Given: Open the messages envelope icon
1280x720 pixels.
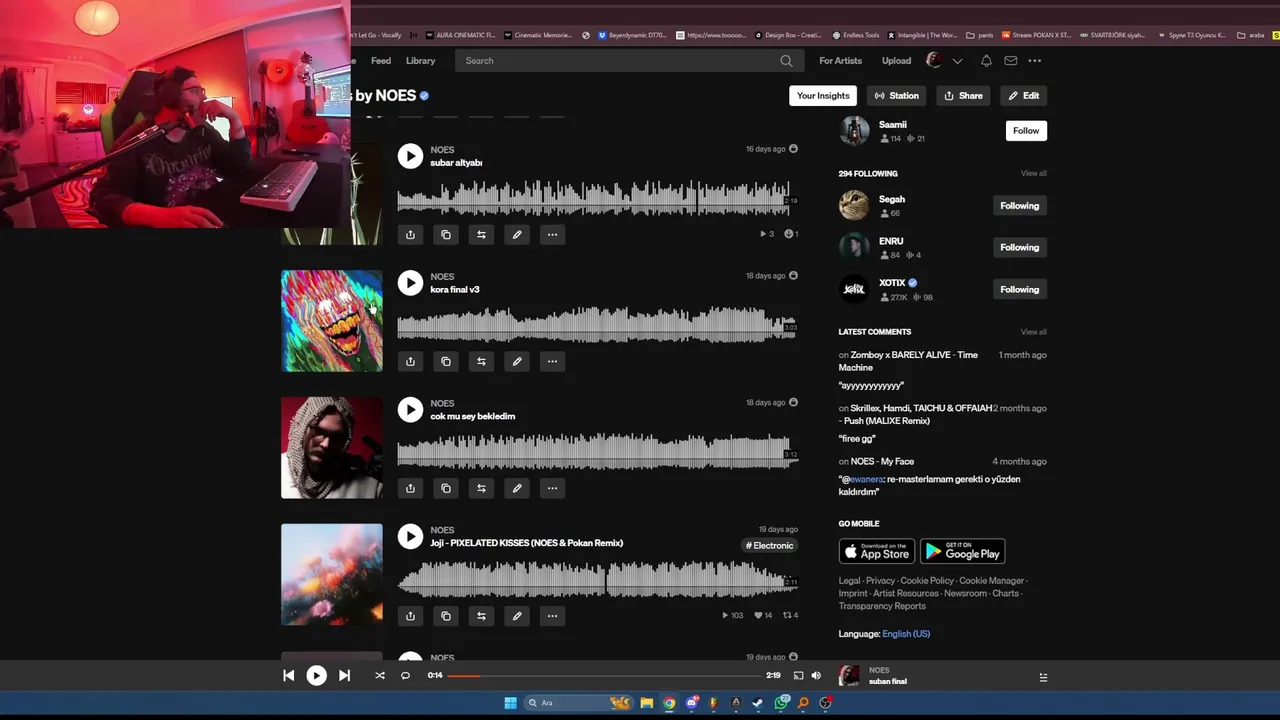Looking at the screenshot, I should (1011, 61).
